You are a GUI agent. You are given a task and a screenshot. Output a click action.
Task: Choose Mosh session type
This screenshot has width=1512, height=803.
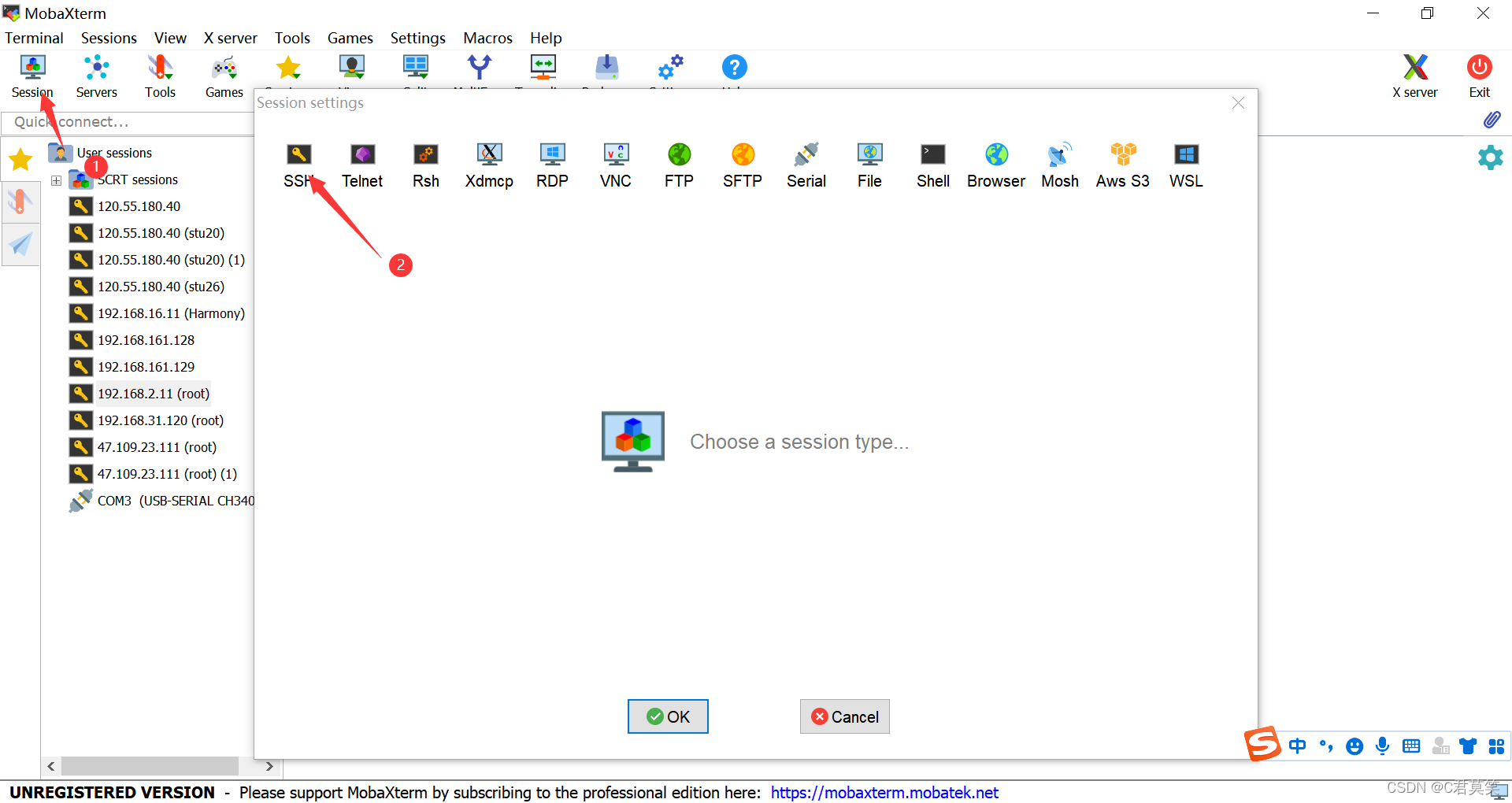pos(1060,165)
